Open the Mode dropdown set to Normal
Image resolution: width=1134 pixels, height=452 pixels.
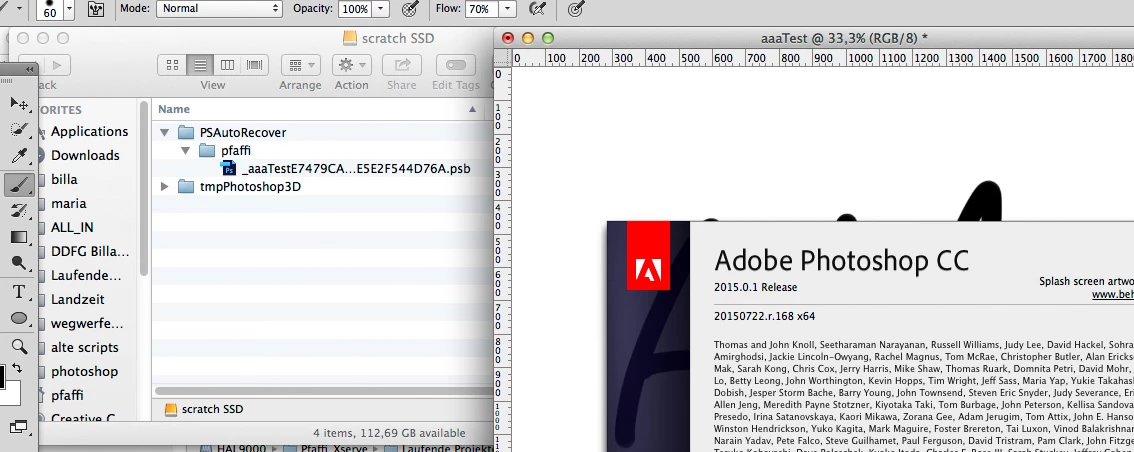click(x=219, y=9)
